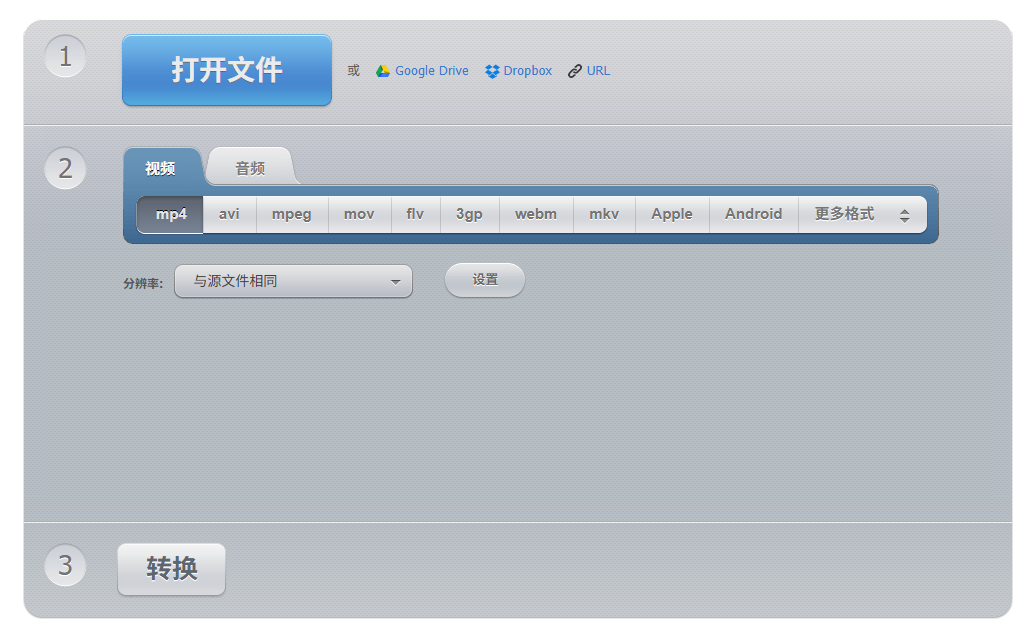Add a file via URL link
The width and height of the screenshot is (1033, 636).
click(588, 70)
